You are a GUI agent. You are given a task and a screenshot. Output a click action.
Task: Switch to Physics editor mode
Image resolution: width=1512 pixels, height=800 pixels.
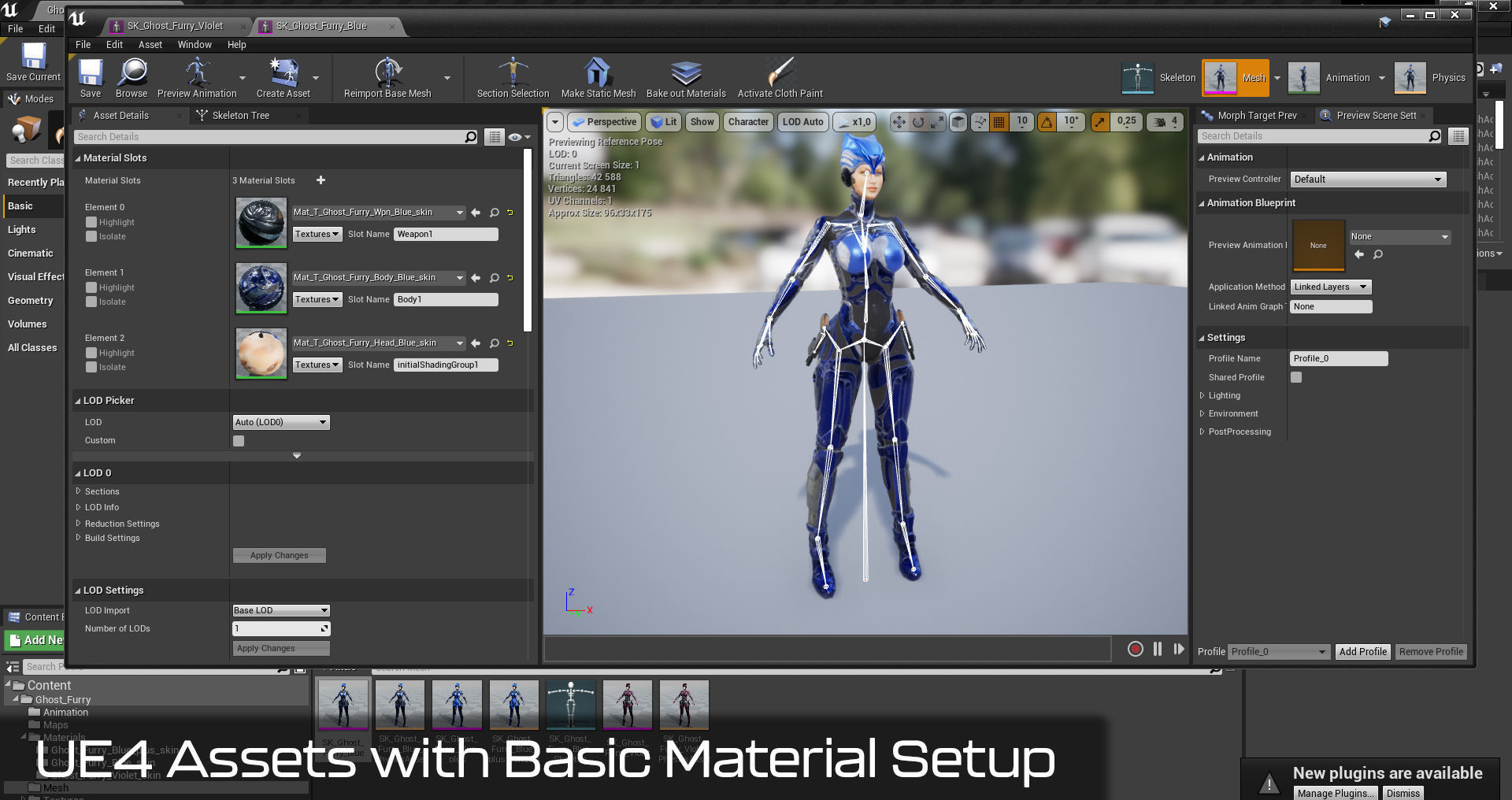tap(1429, 78)
